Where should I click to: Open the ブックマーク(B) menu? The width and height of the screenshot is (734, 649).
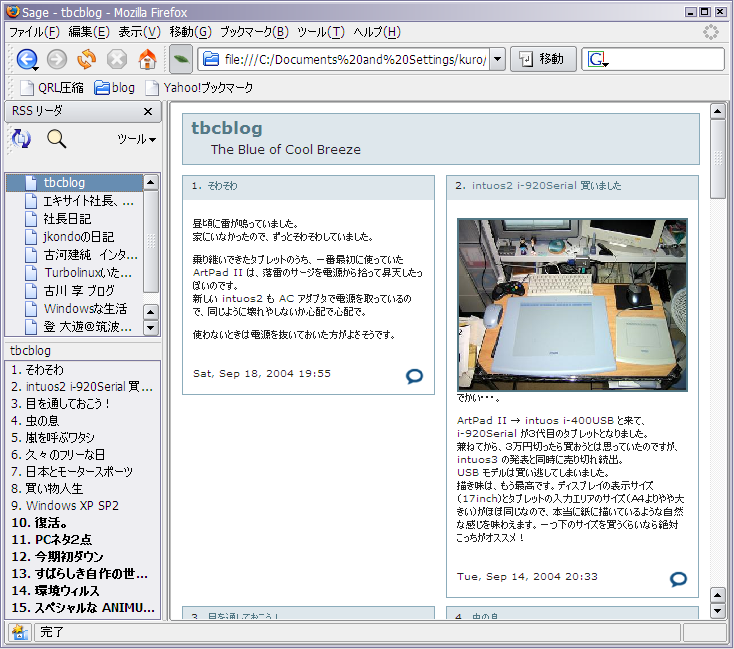(x=254, y=32)
